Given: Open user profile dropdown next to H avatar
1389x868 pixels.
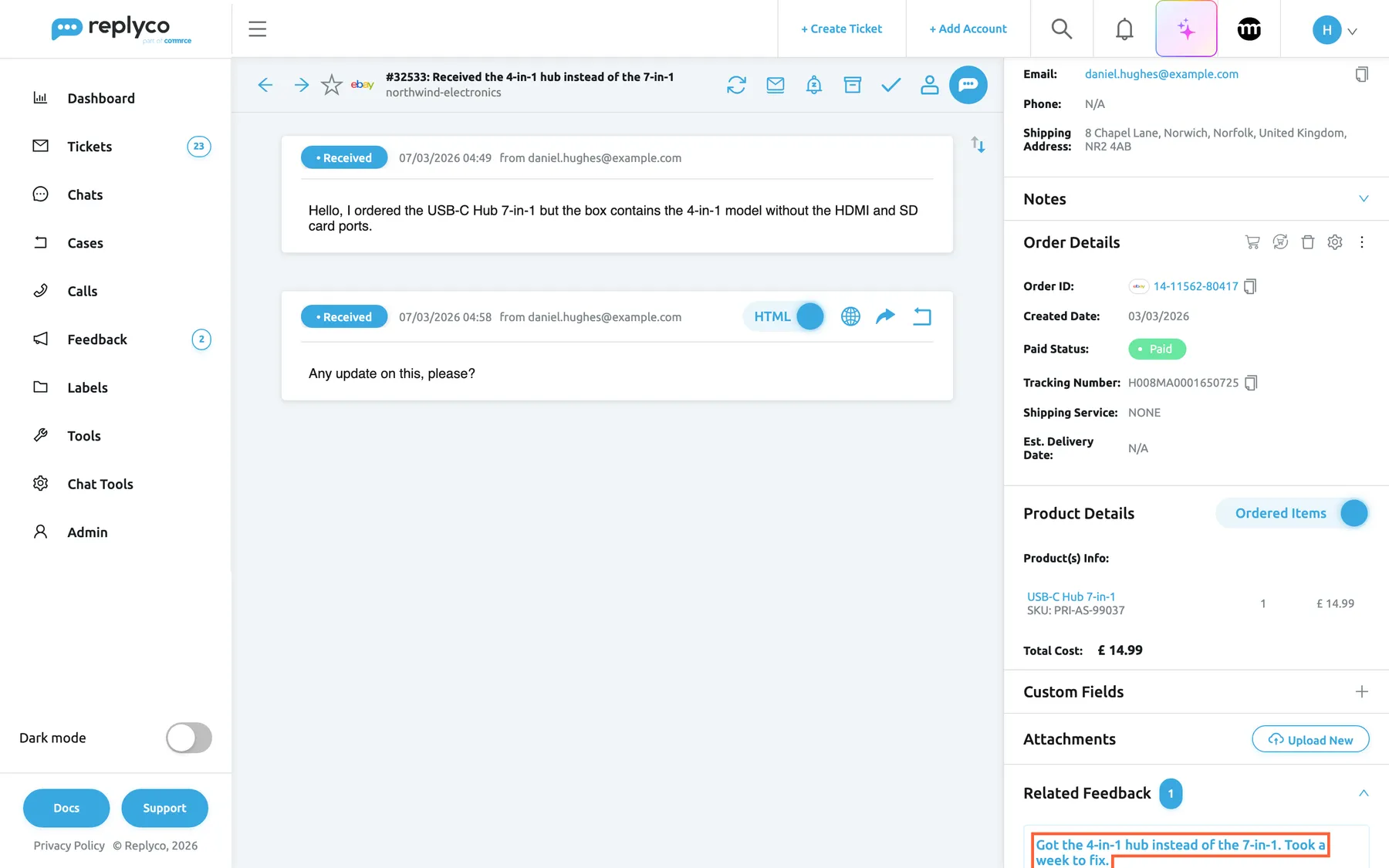Looking at the screenshot, I should [x=1352, y=32].
